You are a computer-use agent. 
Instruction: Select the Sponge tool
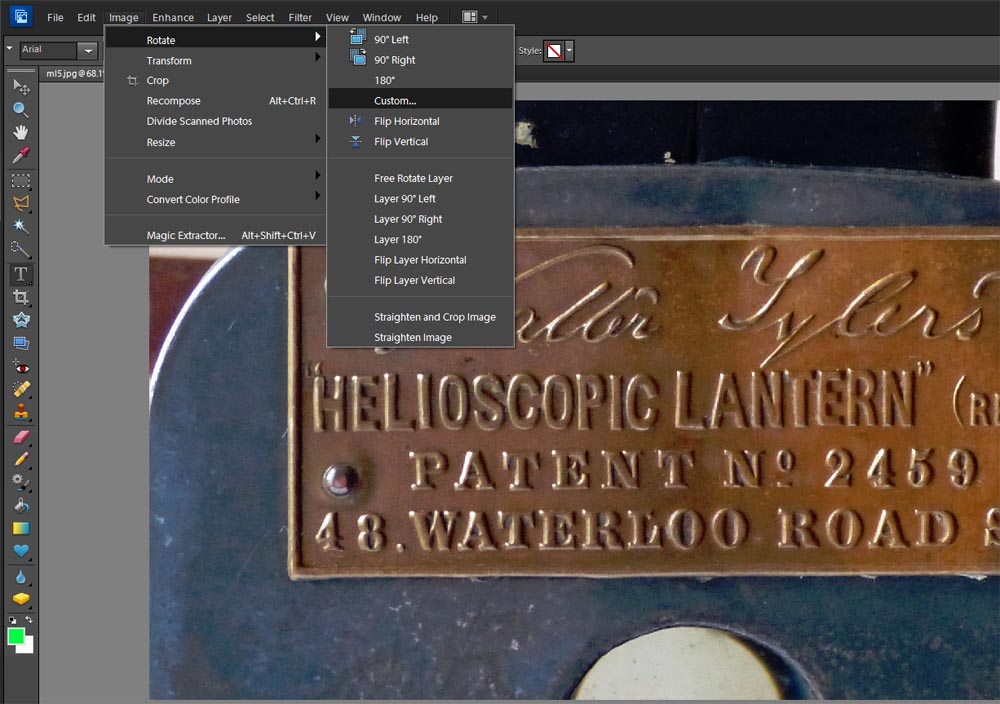click(21, 599)
